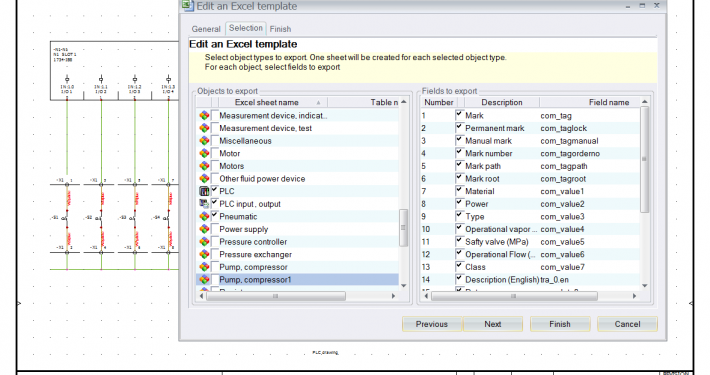
Task: Click the Description (English) field row
Action: (530, 280)
